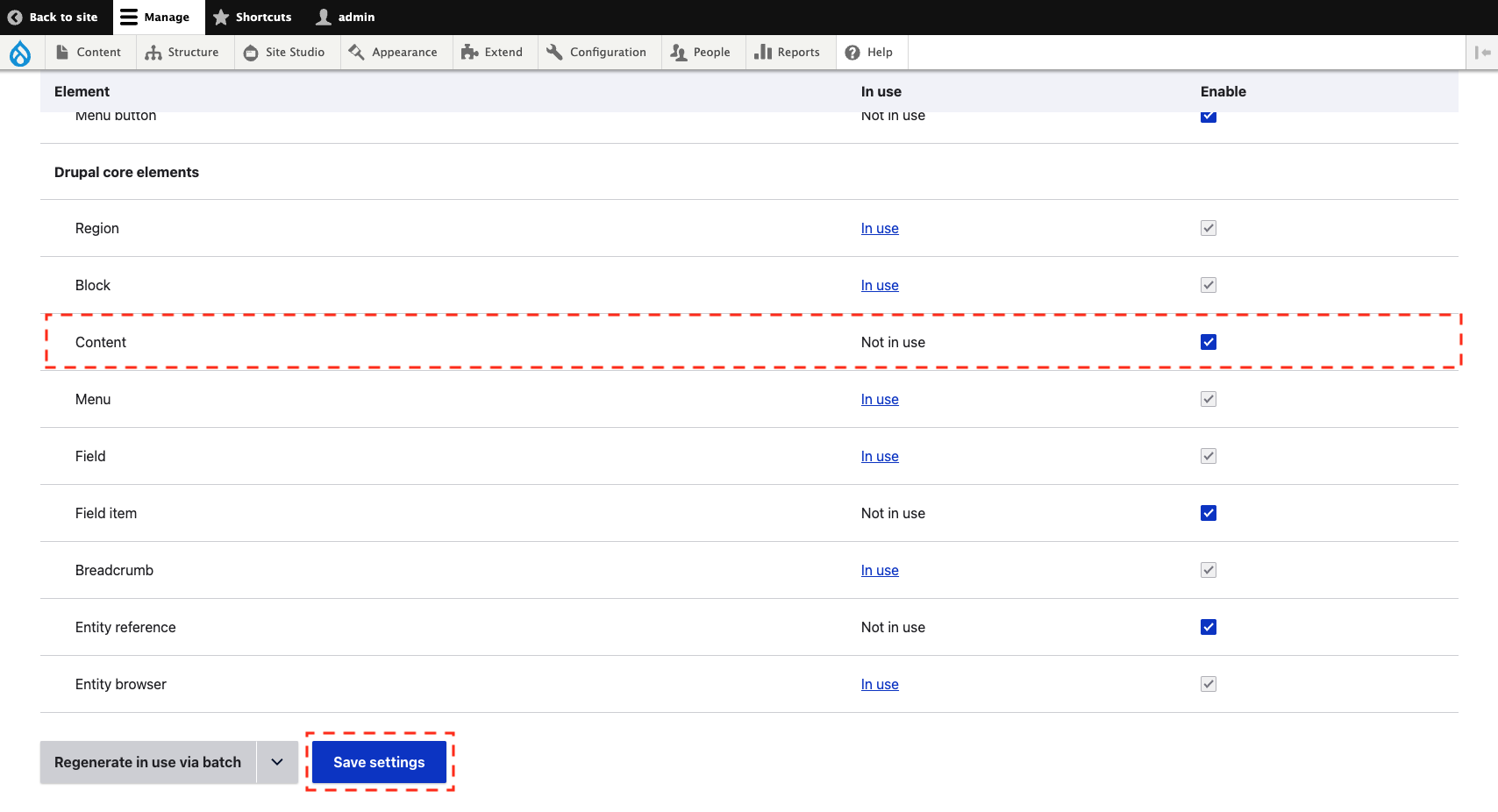Click the Extend puzzle piece icon
1498x812 pixels.
(x=469, y=53)
